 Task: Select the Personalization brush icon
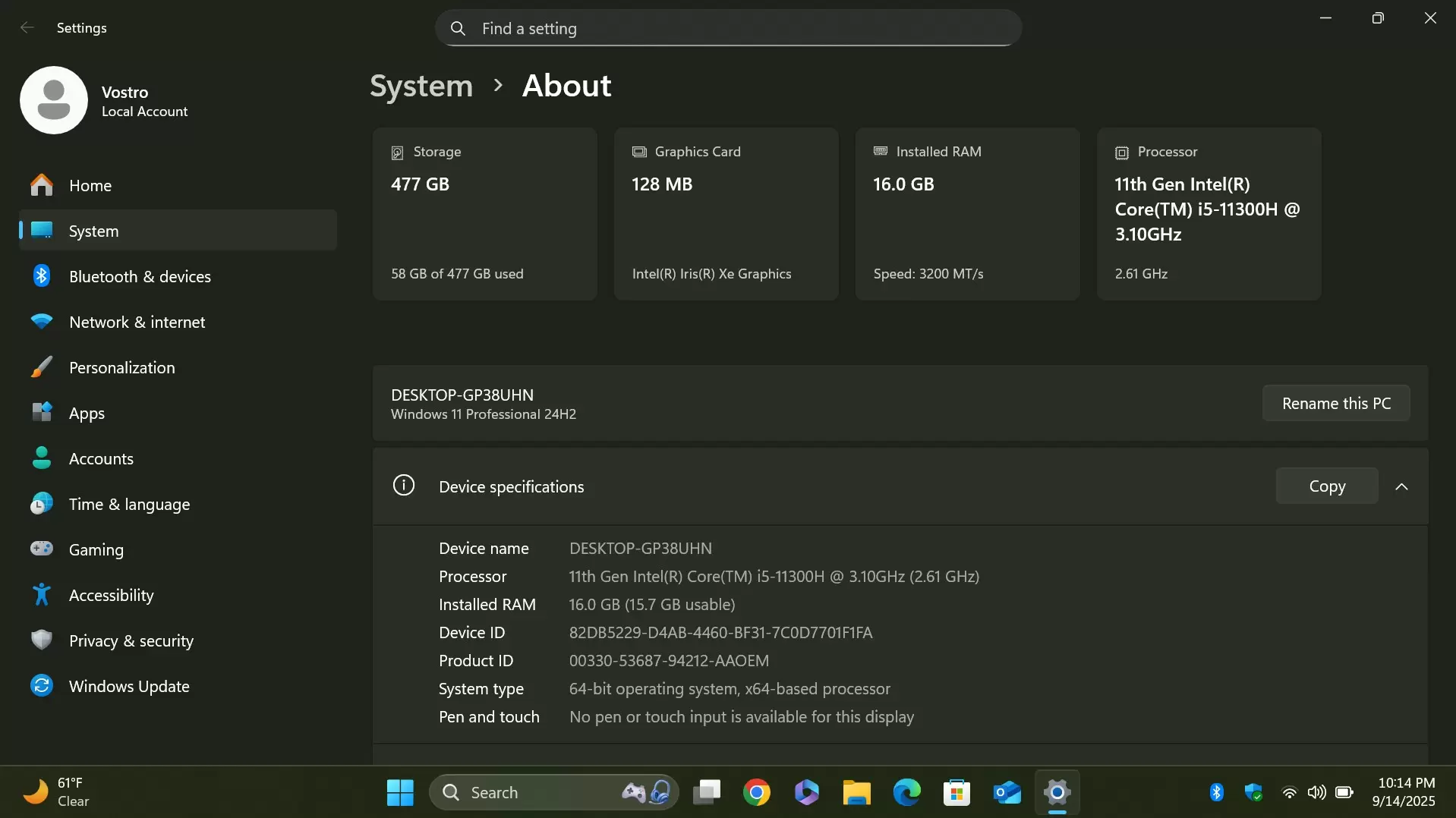(42, 367)
